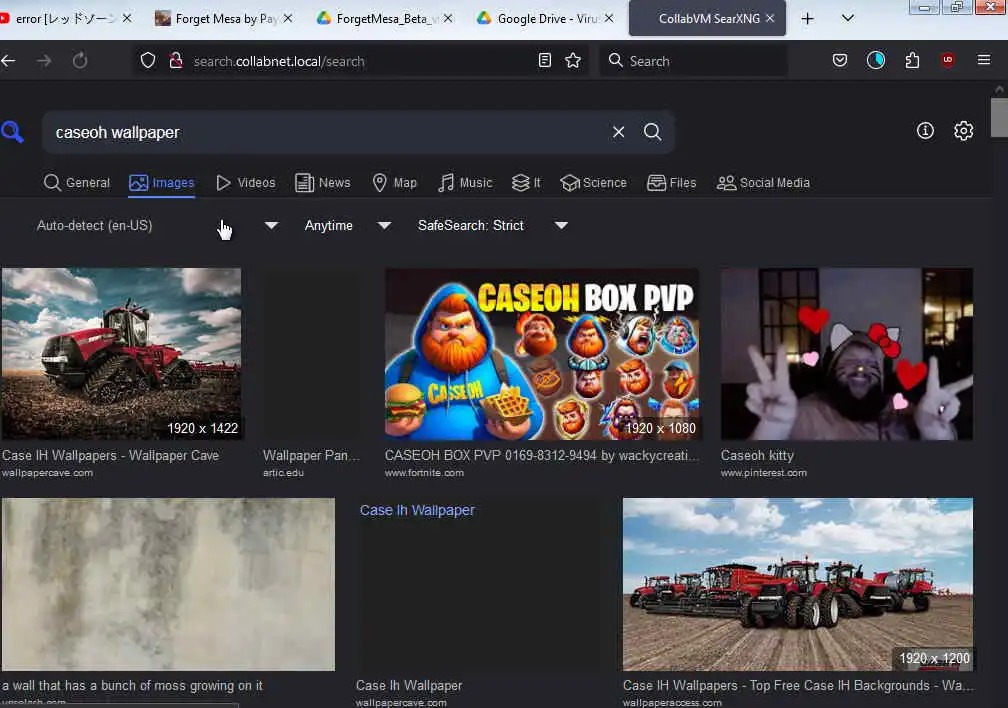Image resolution: width=1008 pixels, height=708 pixels.
Task: Select the Files search category
Action: click(x=672, y=183)
